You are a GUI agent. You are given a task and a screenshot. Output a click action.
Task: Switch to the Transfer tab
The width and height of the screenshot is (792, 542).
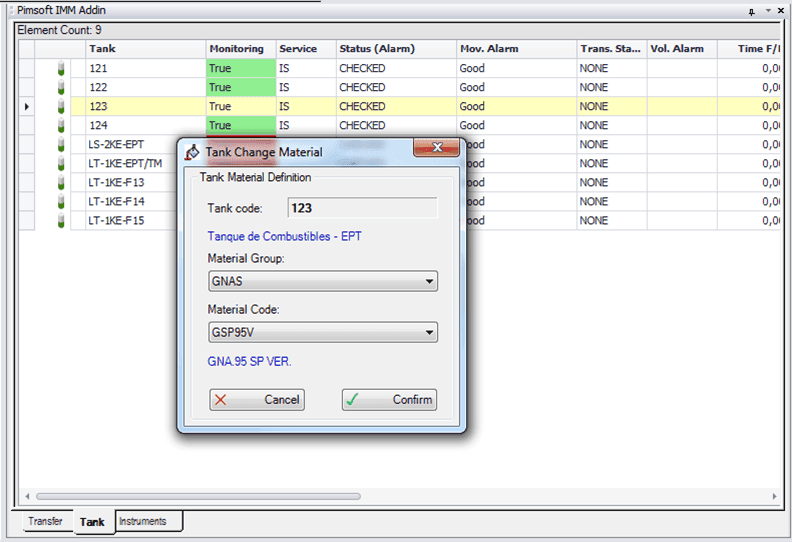click(45, 521)
